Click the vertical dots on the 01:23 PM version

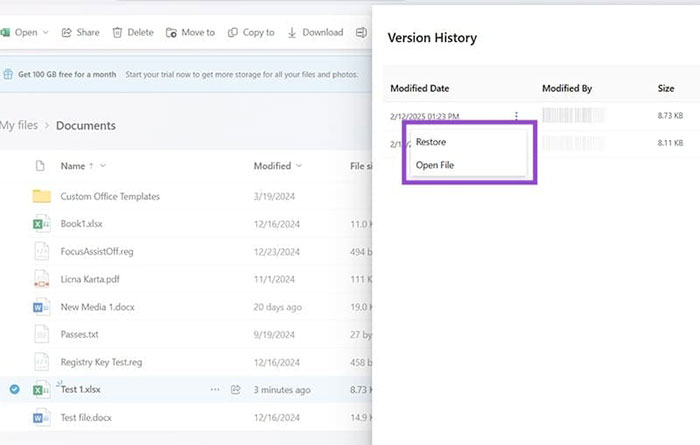[x=516, y=117]
